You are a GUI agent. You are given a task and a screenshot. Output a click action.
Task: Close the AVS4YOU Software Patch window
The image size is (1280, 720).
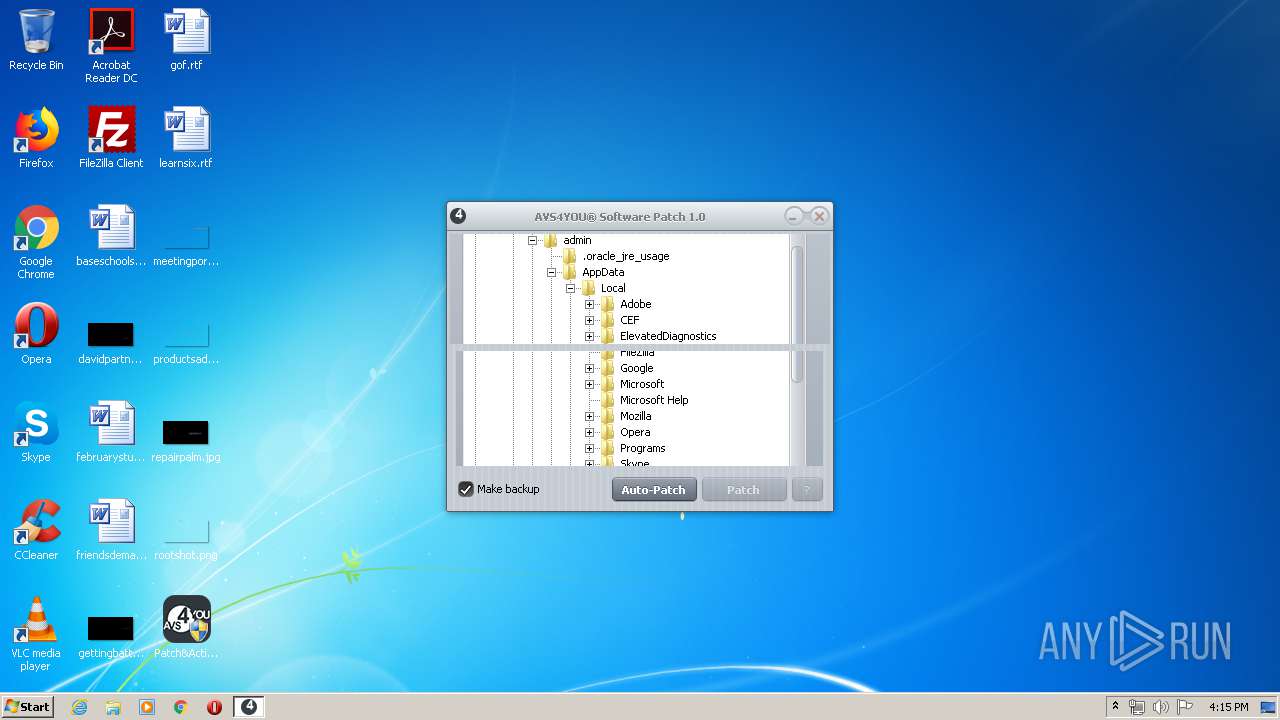point(819,216)
